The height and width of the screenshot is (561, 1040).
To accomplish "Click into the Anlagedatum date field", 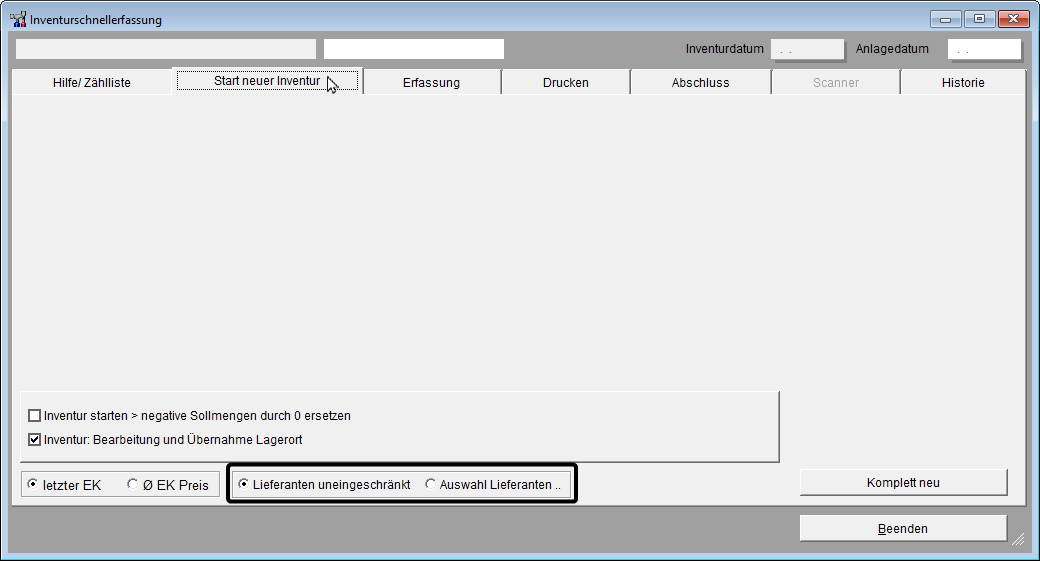I will 984,49.
